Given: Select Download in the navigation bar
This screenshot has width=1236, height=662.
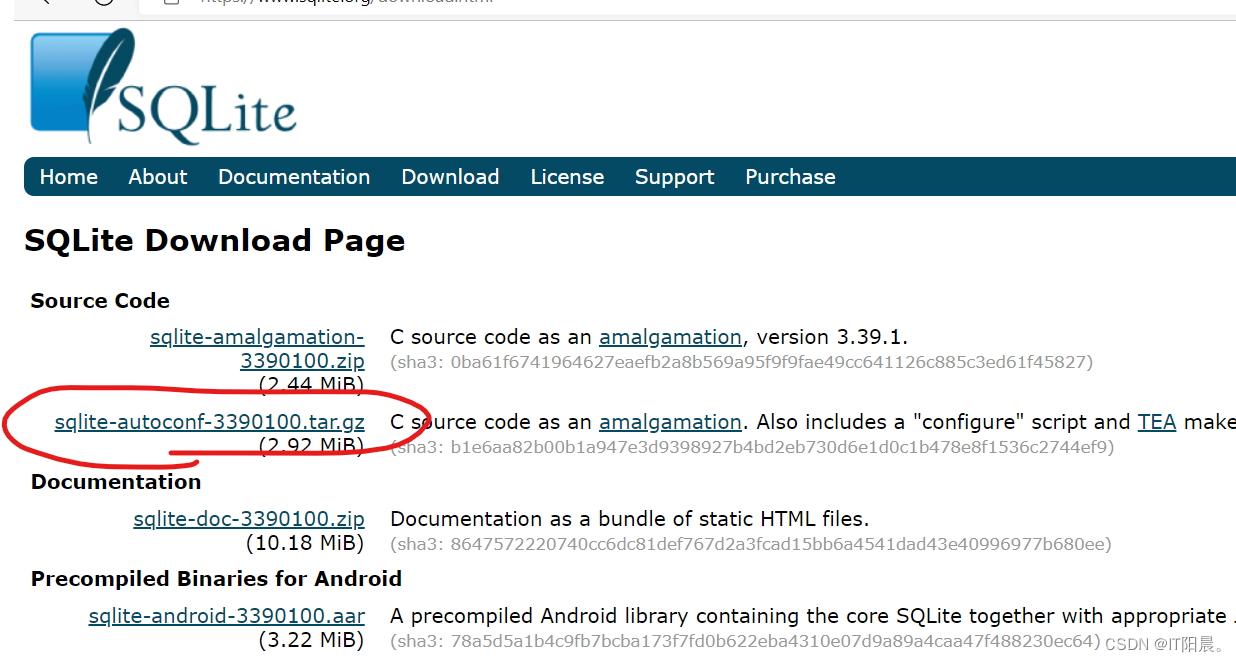Looking at the screenshot, I should coord(450,177).
